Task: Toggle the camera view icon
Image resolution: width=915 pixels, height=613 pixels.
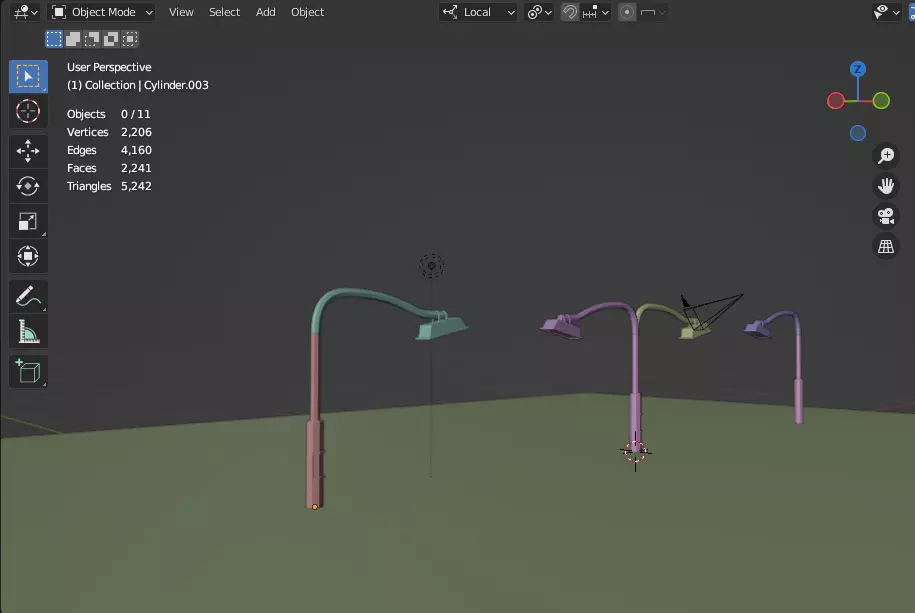Action: (886, 216)
